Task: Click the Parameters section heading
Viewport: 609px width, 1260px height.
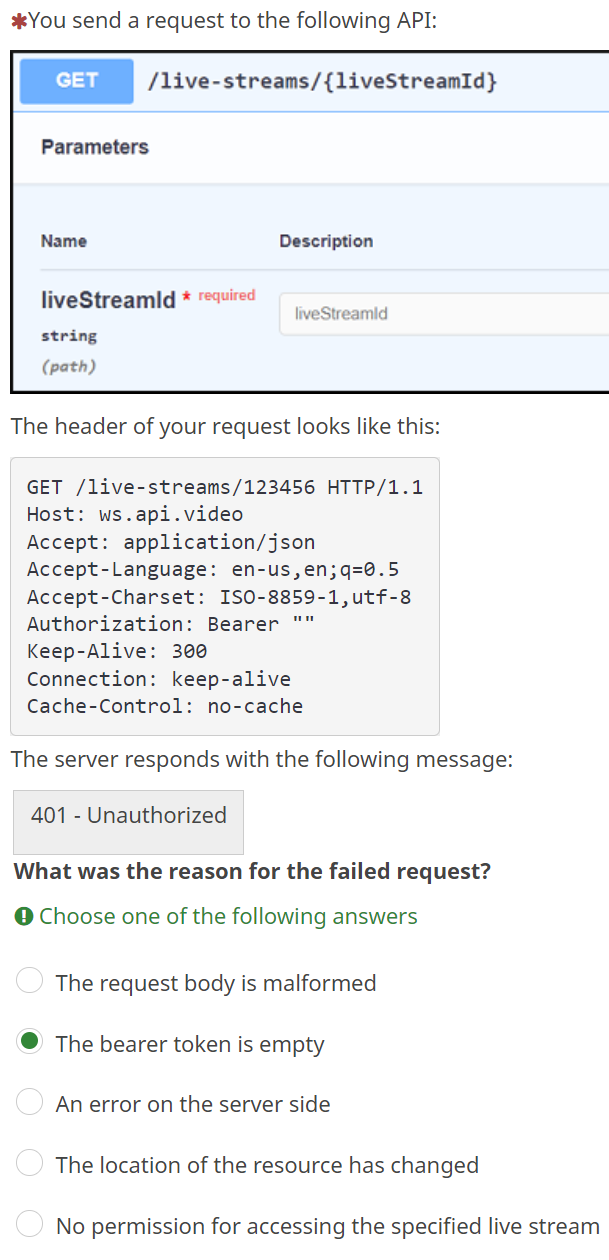Action: click(95, 147)
